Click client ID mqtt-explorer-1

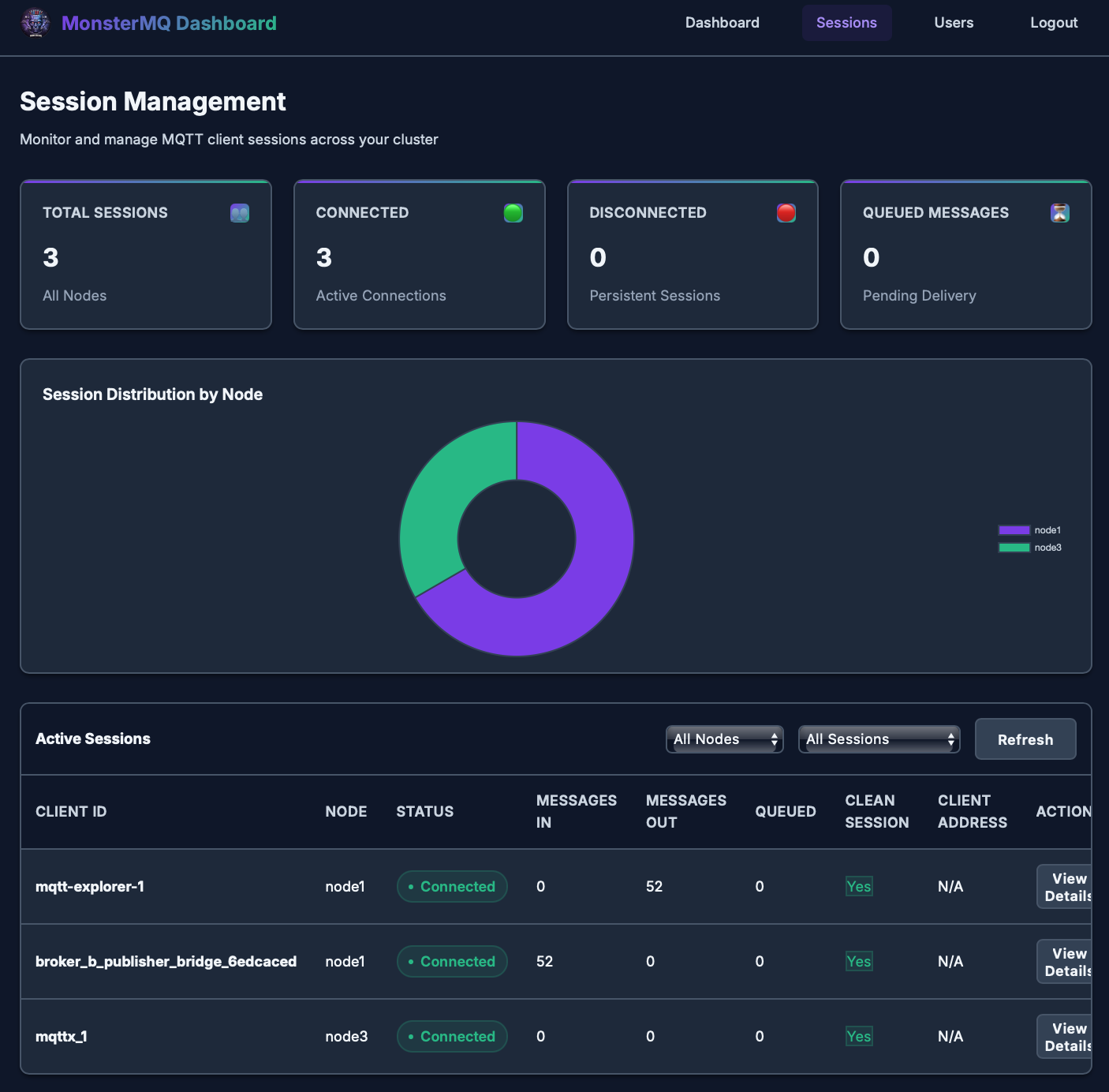(x=90, y=887)
